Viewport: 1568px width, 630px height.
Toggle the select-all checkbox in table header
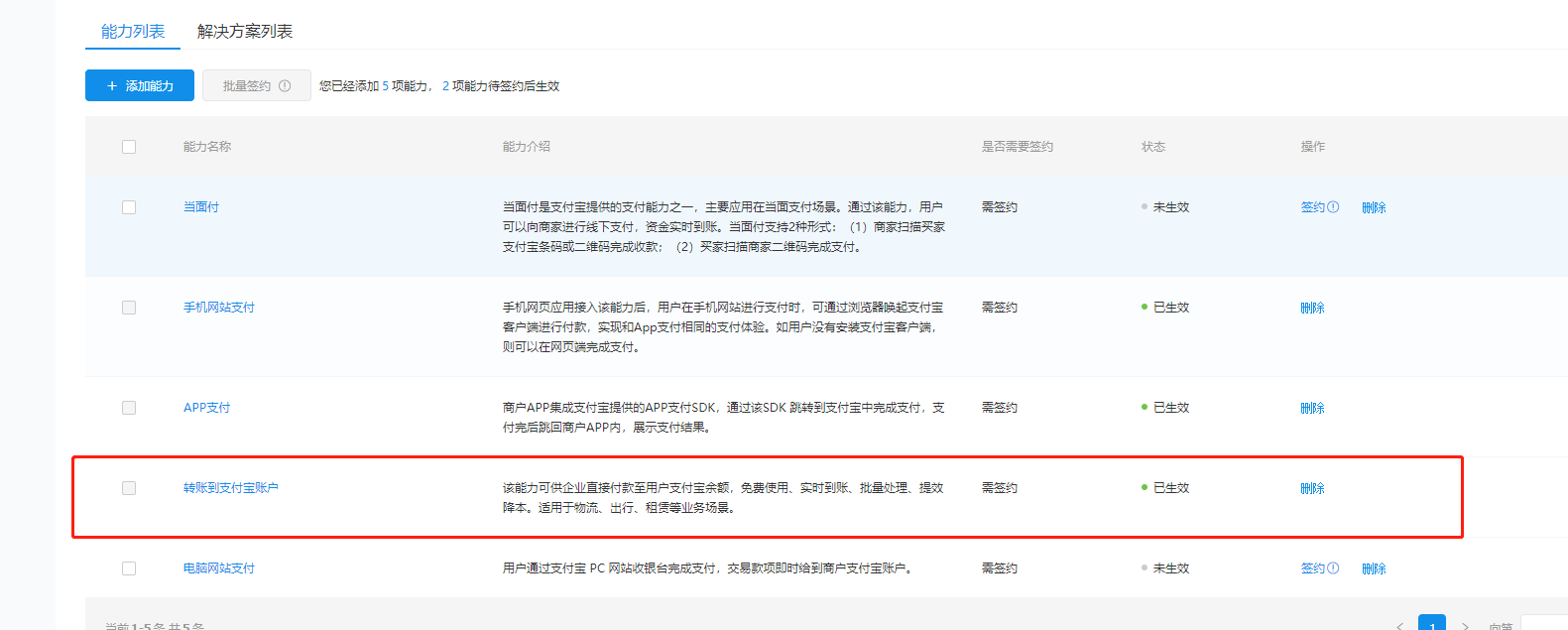[129, 147]
